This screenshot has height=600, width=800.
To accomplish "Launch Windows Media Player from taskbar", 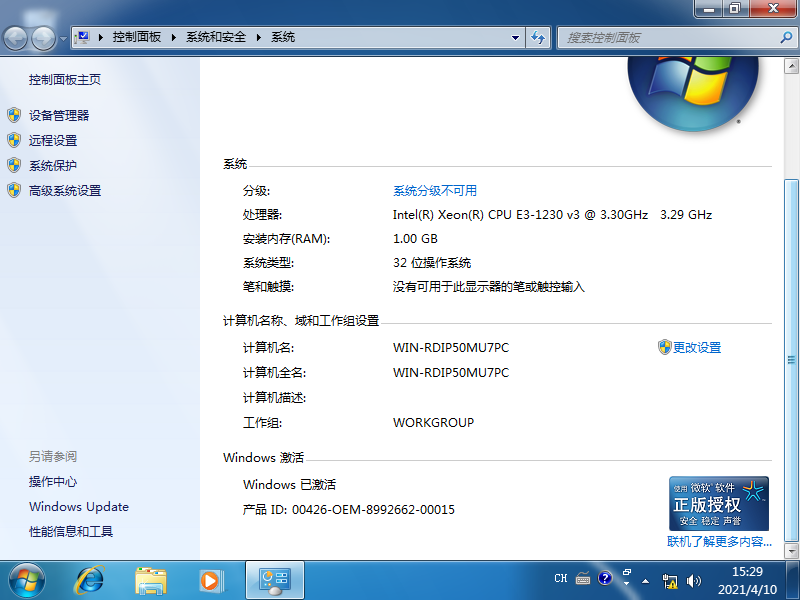I will point(210,579).
